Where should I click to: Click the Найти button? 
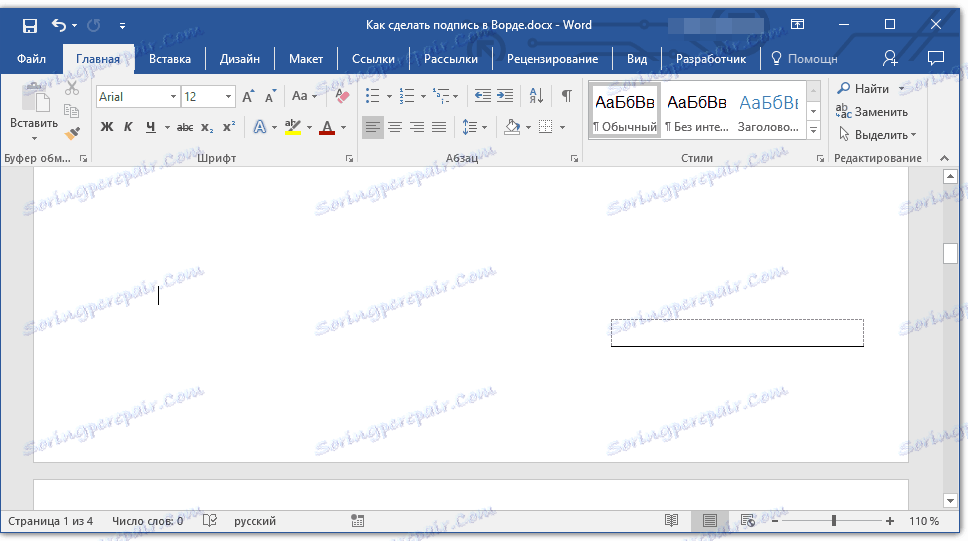point(863,88)
